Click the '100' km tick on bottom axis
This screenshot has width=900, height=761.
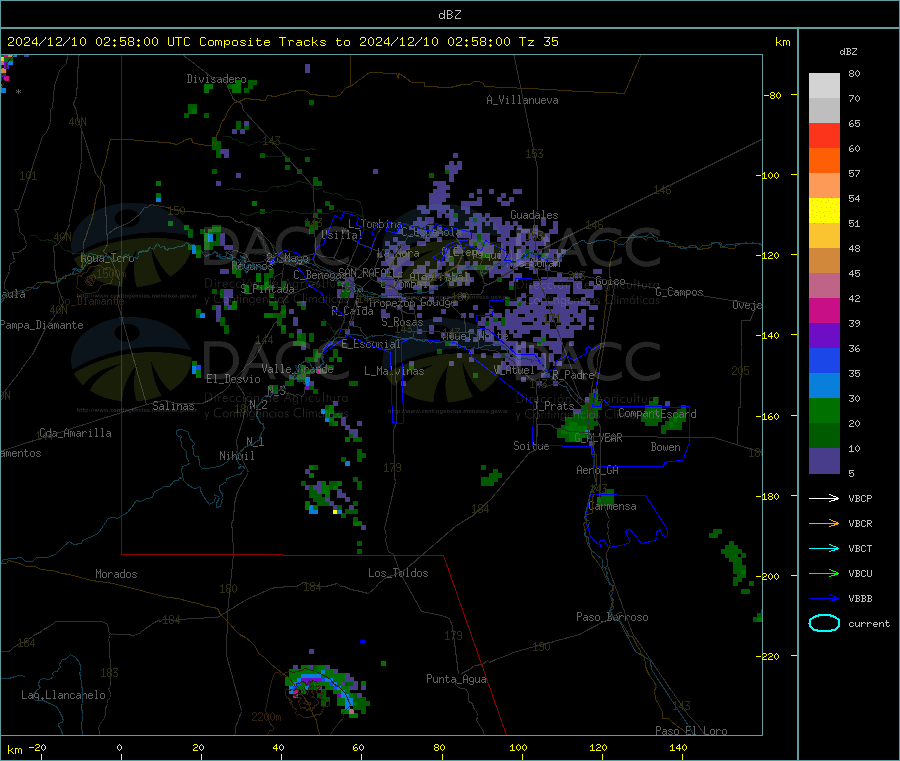coord(518,747)
